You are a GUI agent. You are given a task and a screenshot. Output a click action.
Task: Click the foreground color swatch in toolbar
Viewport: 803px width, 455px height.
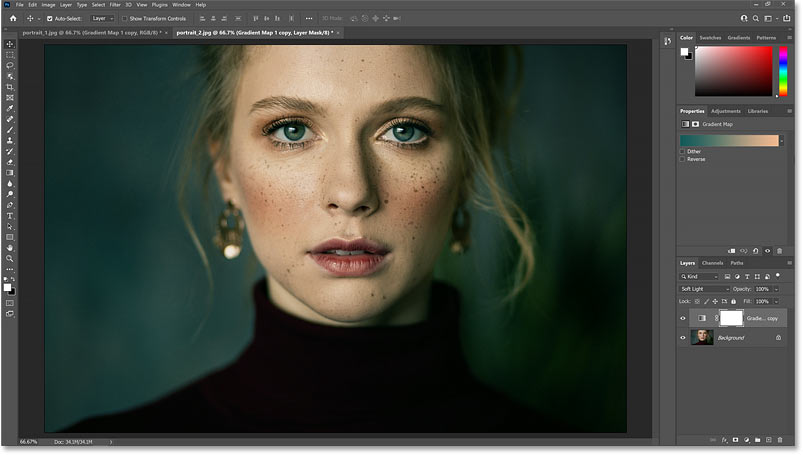[x=7, y=287]
